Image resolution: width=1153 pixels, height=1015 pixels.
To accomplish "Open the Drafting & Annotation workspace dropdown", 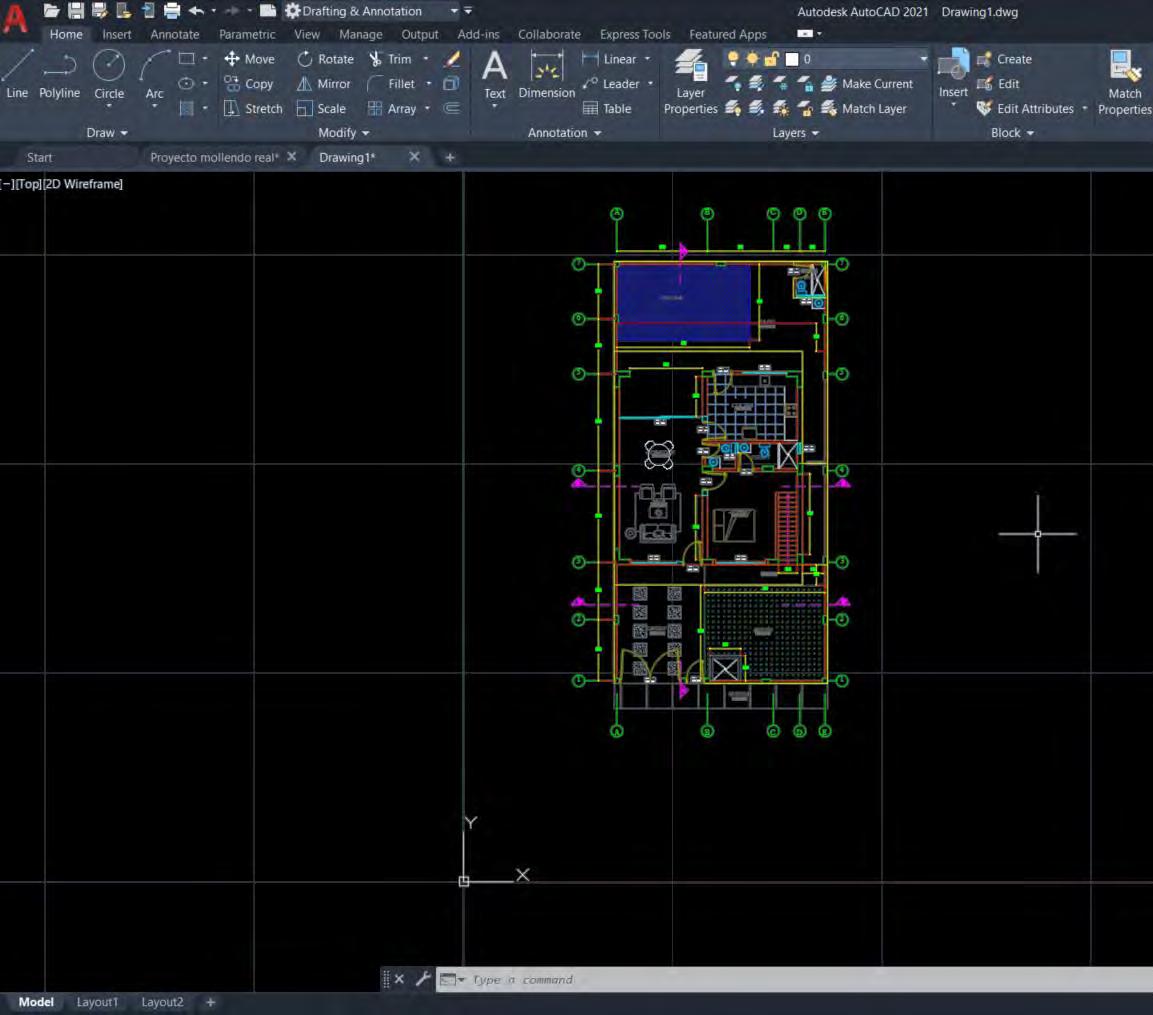I will pyautogui.click(x=454, y=11).
